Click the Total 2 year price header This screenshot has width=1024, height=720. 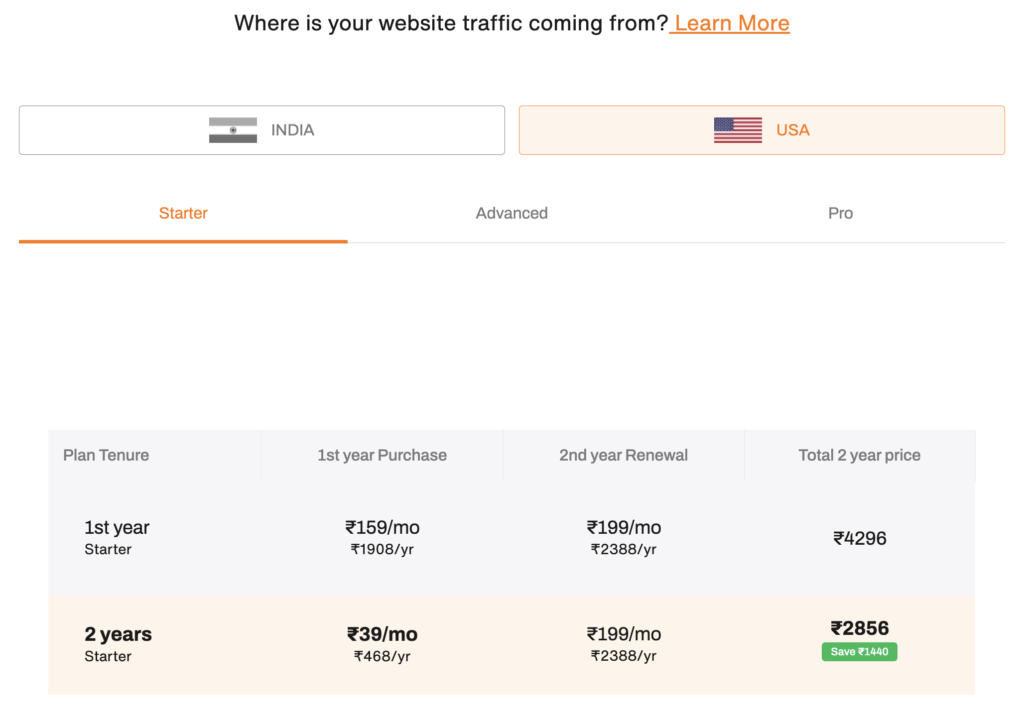859,455
